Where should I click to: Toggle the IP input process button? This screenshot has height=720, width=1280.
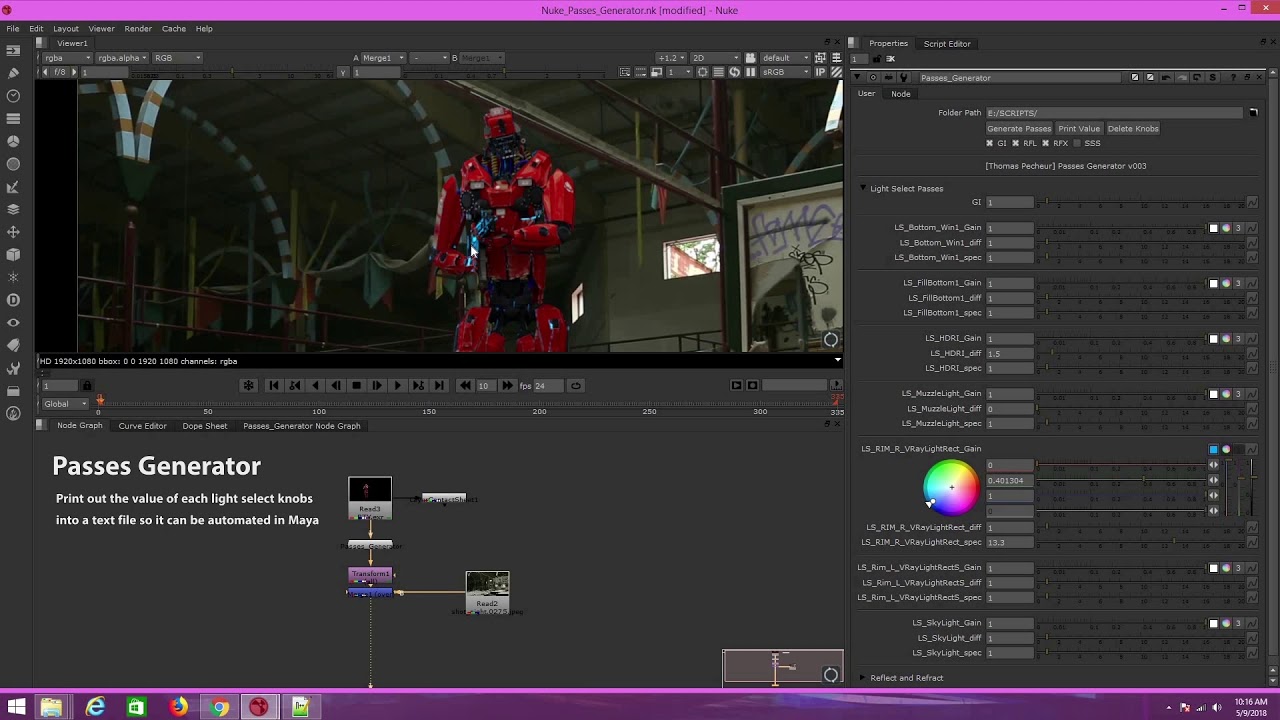(821, 72)
